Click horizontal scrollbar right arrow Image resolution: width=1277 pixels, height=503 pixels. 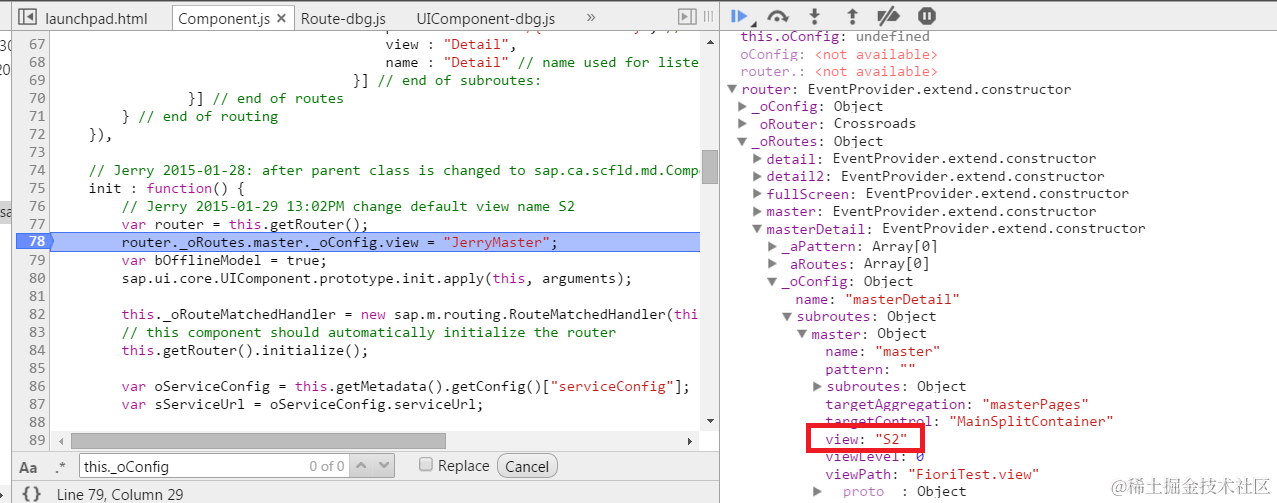(x=690, y=440)
